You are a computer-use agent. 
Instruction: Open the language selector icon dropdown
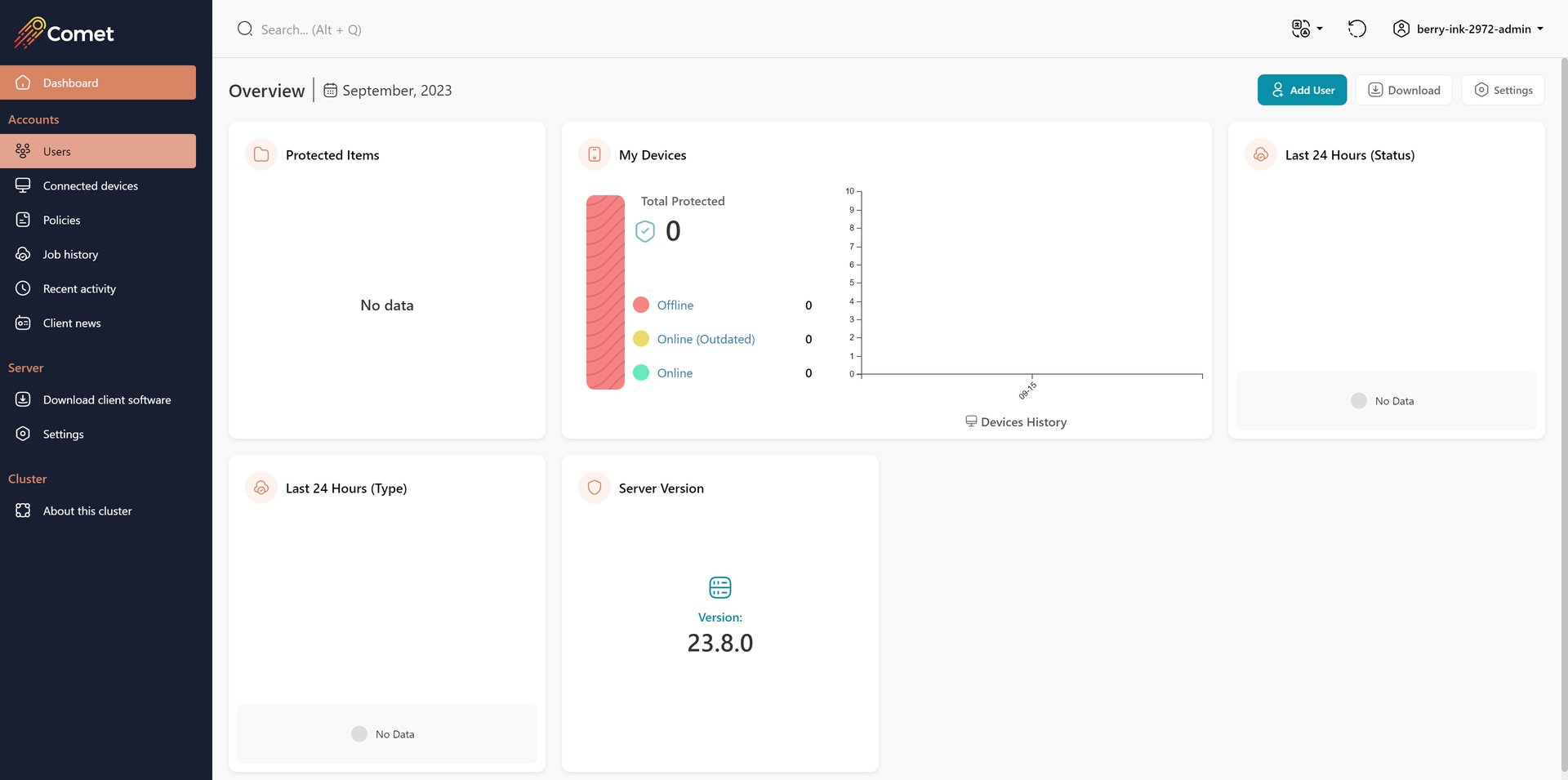click(1307, 29)
